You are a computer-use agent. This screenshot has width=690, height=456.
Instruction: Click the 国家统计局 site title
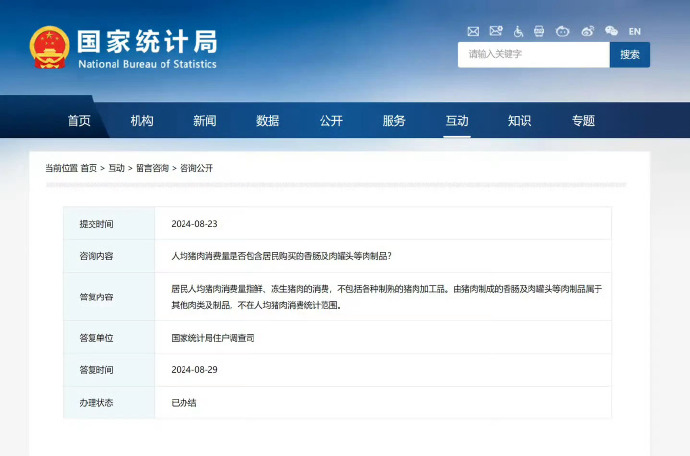[147, 41]
